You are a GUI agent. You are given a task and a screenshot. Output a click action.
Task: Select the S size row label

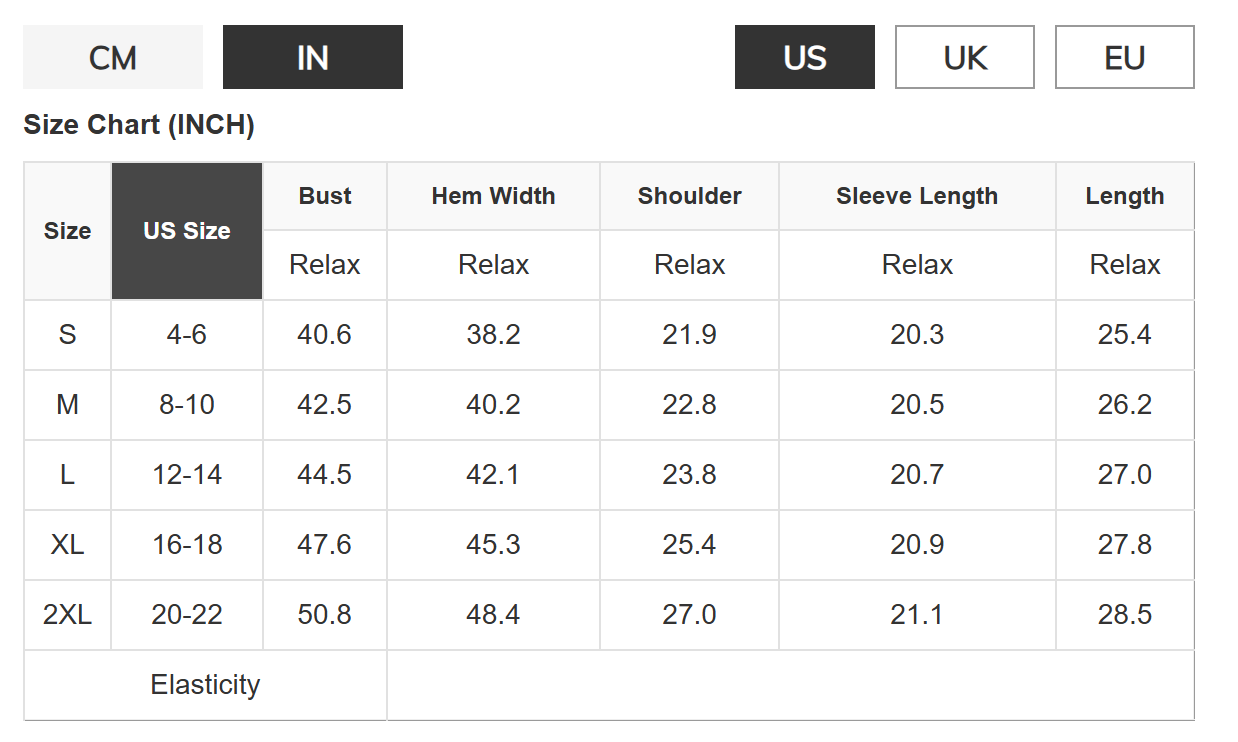tap(68, 334)
